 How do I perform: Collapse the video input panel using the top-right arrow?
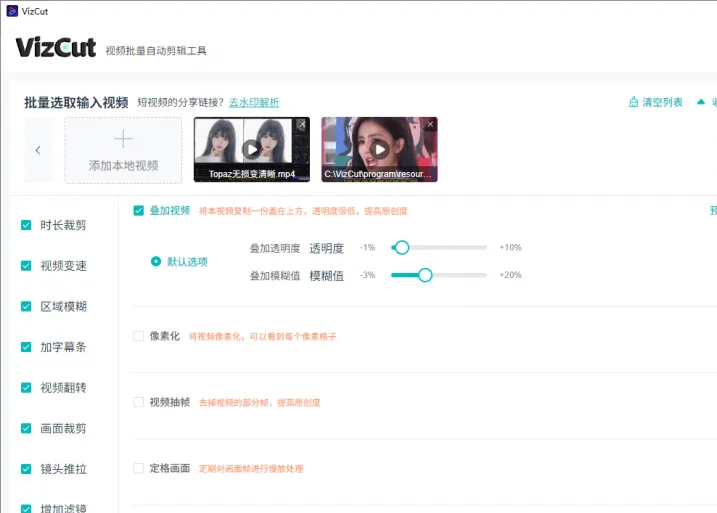pos(701,102)
